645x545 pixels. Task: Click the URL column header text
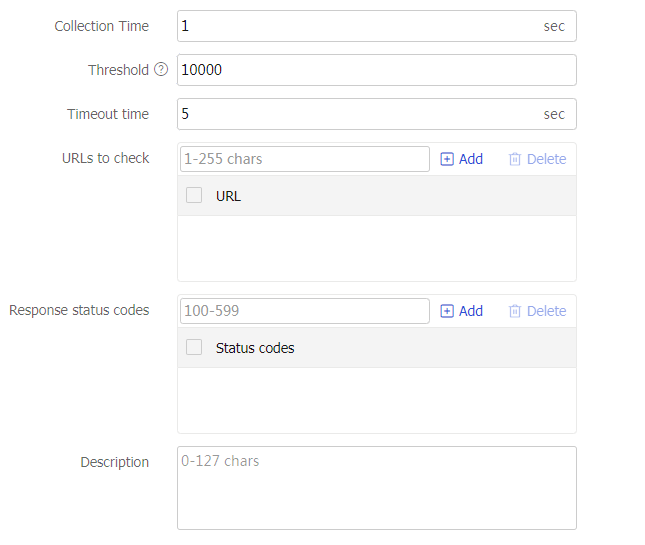pyautogui.click(x=228, y=196)
